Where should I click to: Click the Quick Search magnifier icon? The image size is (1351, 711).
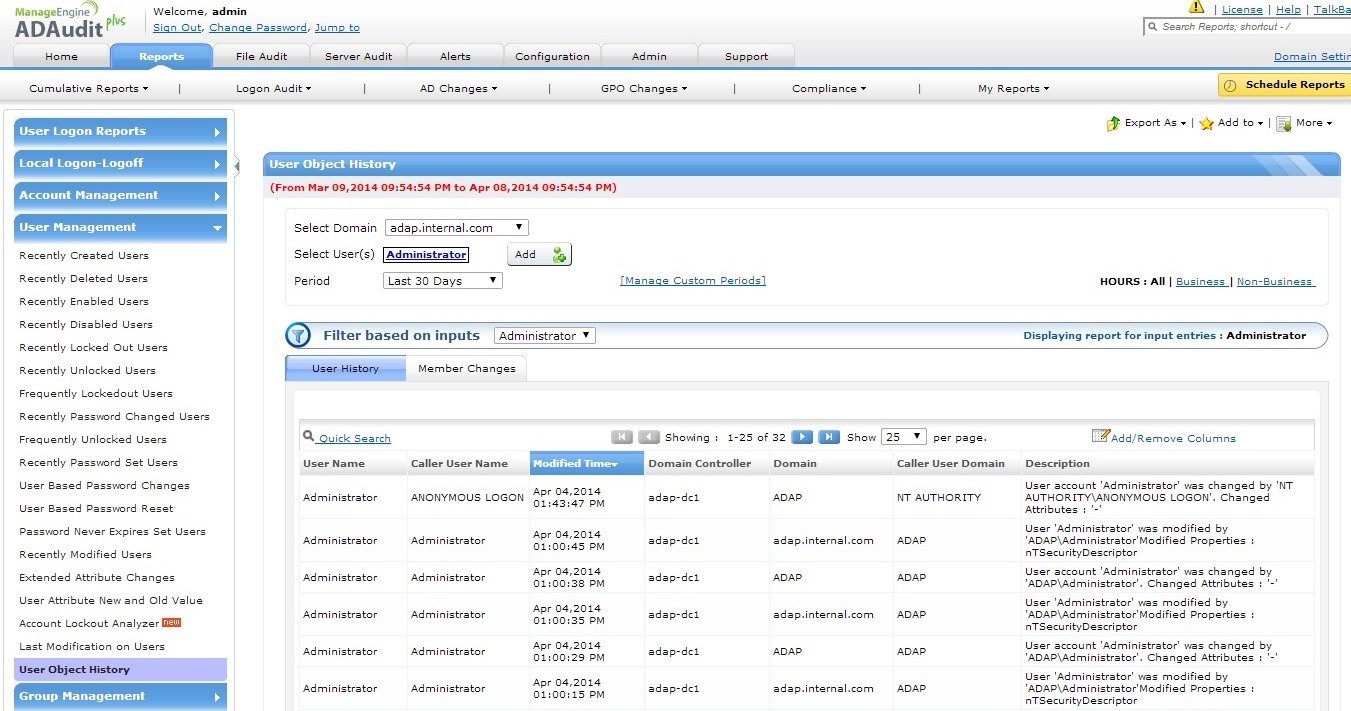tap(308, 437)
